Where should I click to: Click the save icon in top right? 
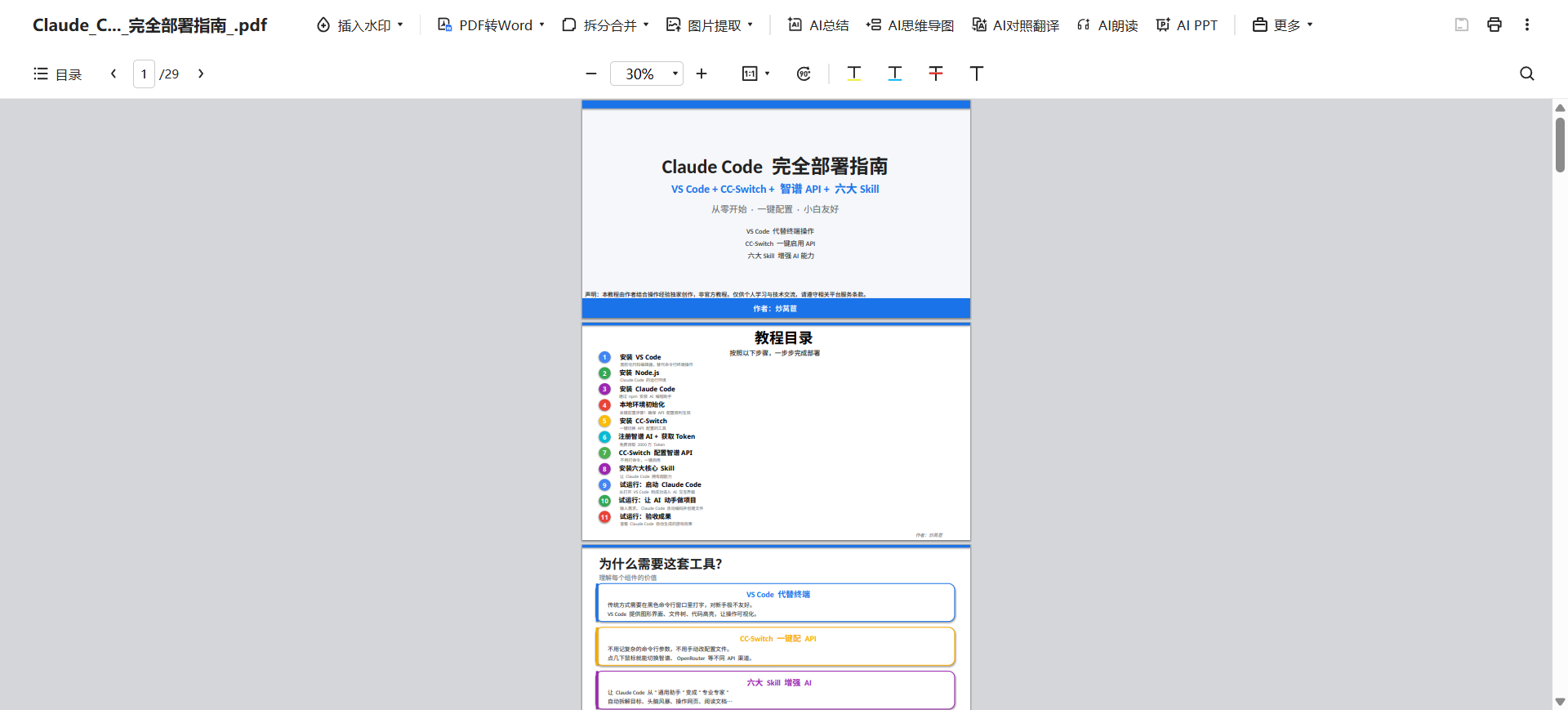(x=1462, y=25)
